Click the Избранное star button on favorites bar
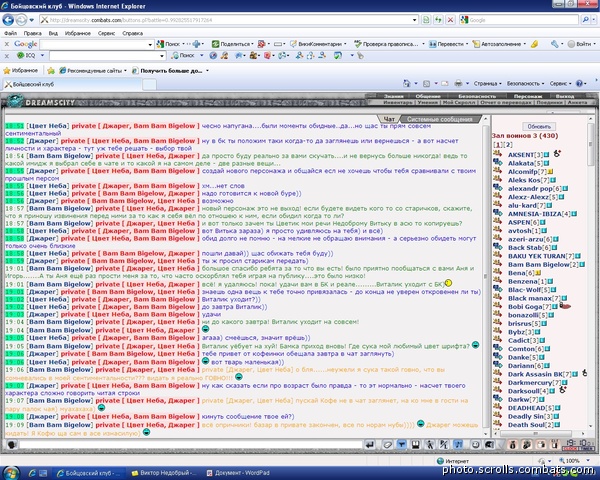Viewport: 600px width, 480px height. pyautogui.click(x=21, y=70)
